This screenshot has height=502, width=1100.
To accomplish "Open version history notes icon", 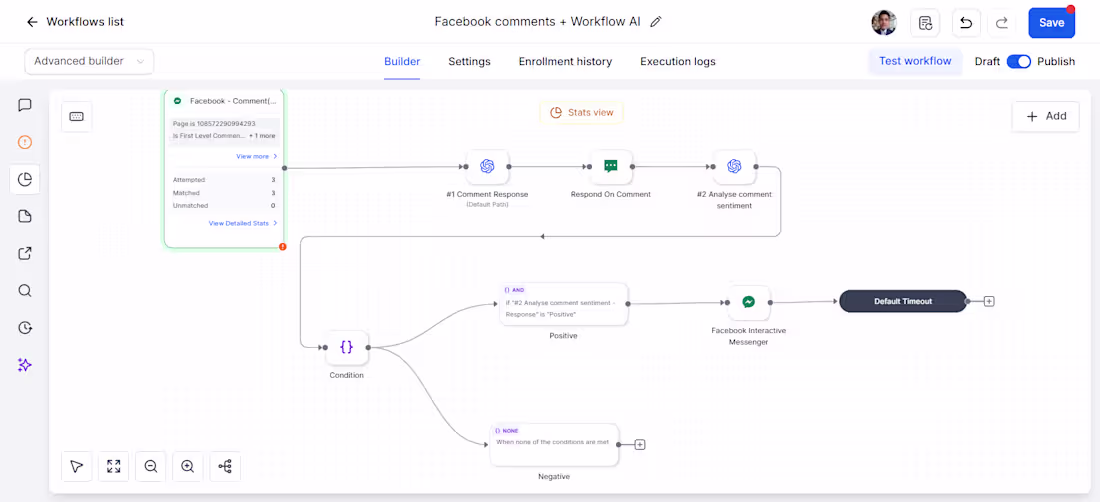I will pyautogui.click(x=925, y=22).
